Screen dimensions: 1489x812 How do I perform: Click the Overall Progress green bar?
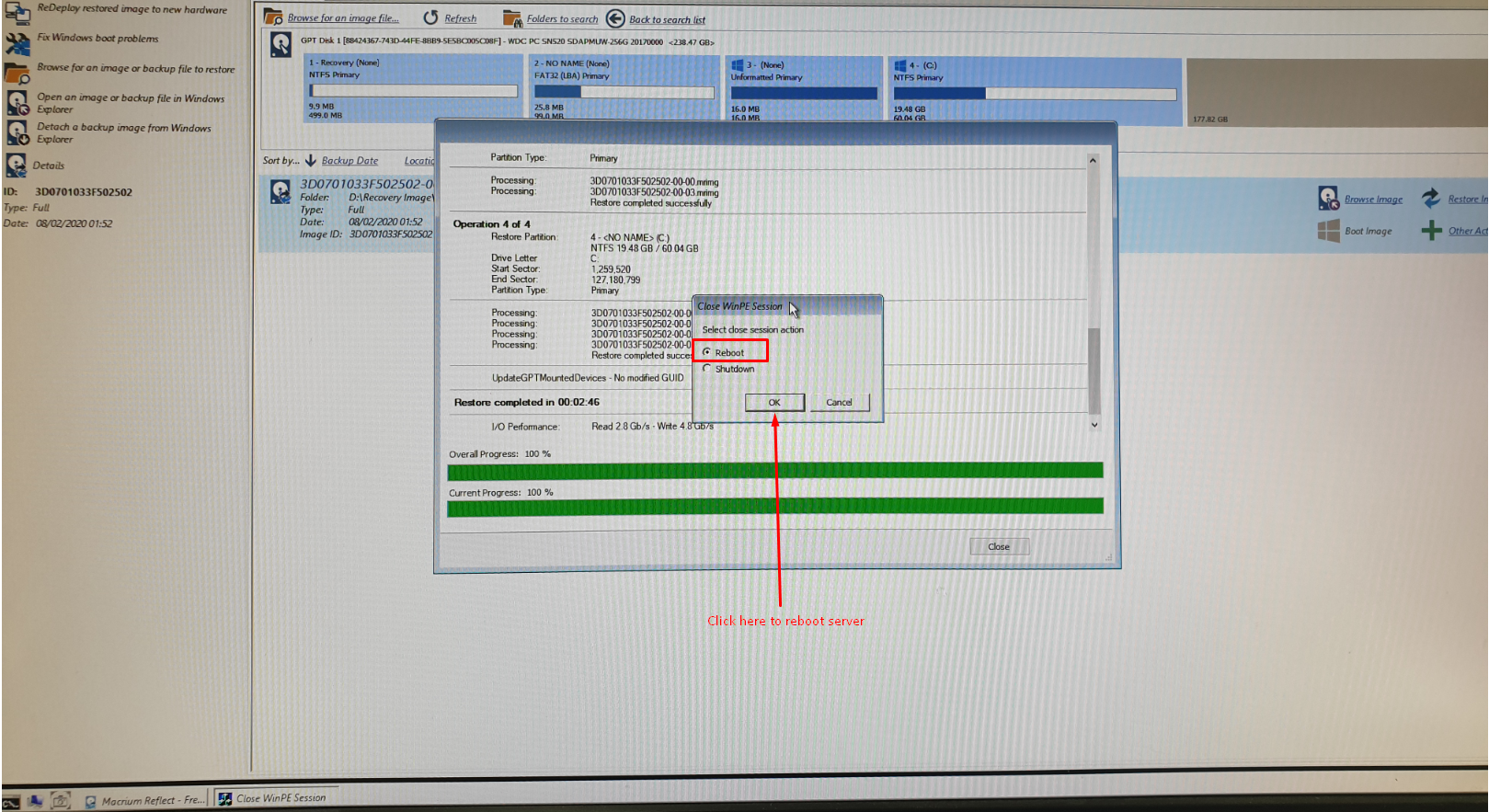pyautogui.click(x=775, y=471)
